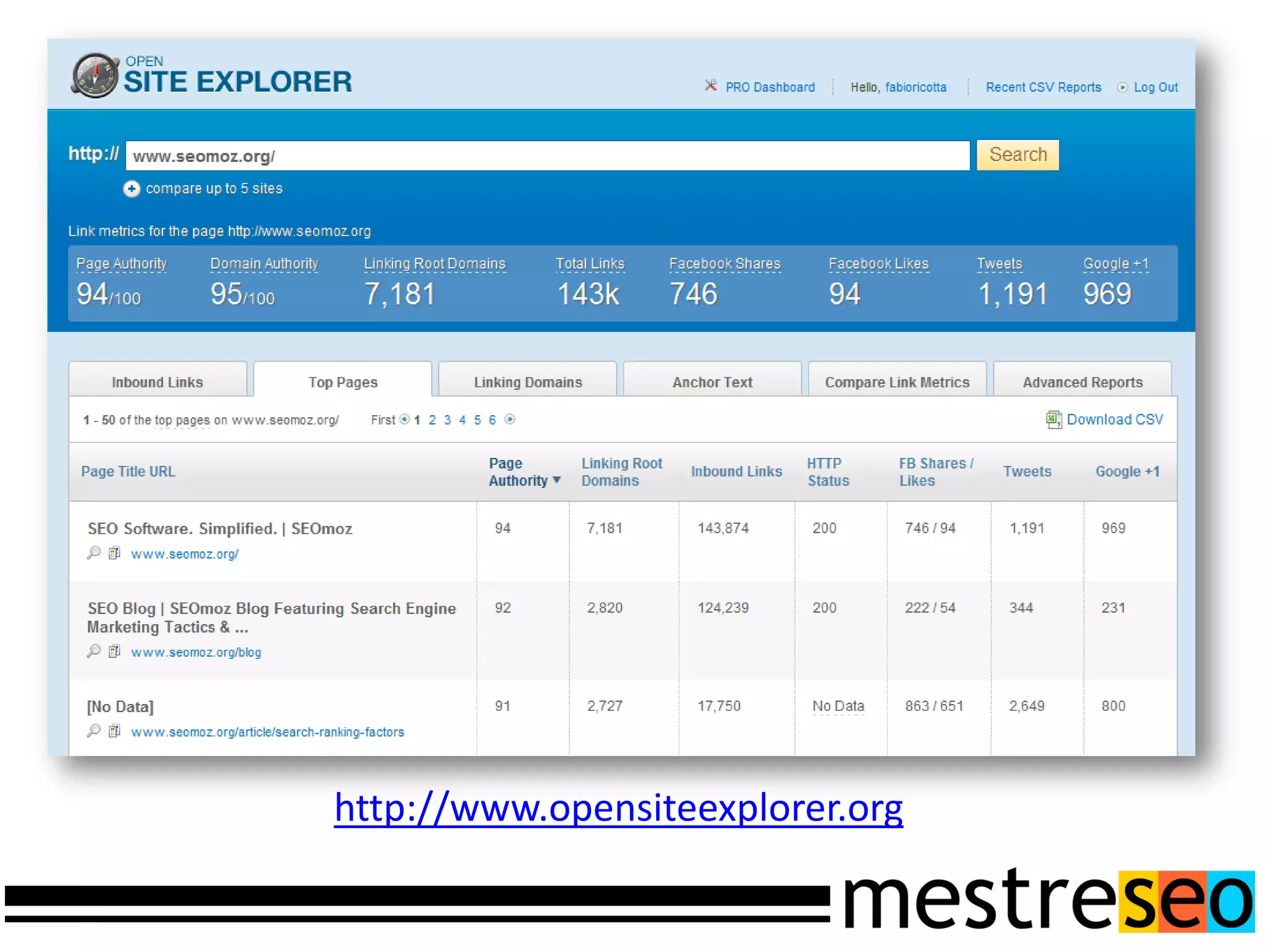The height and width of the screenshot is (952, 1270).
Task: Click the Facebook Shares metric label
Action: point(725,264)
